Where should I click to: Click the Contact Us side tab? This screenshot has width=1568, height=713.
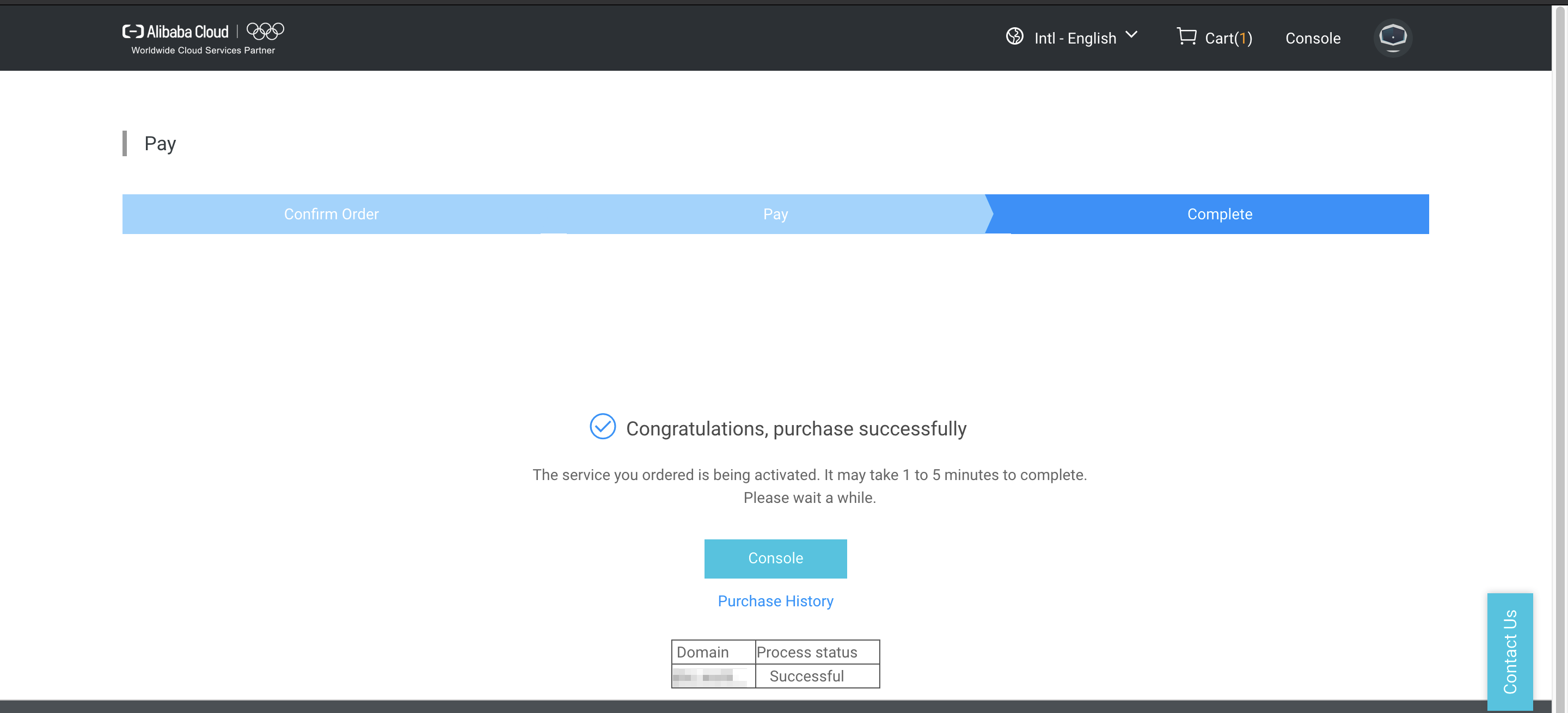point(1510,651)
